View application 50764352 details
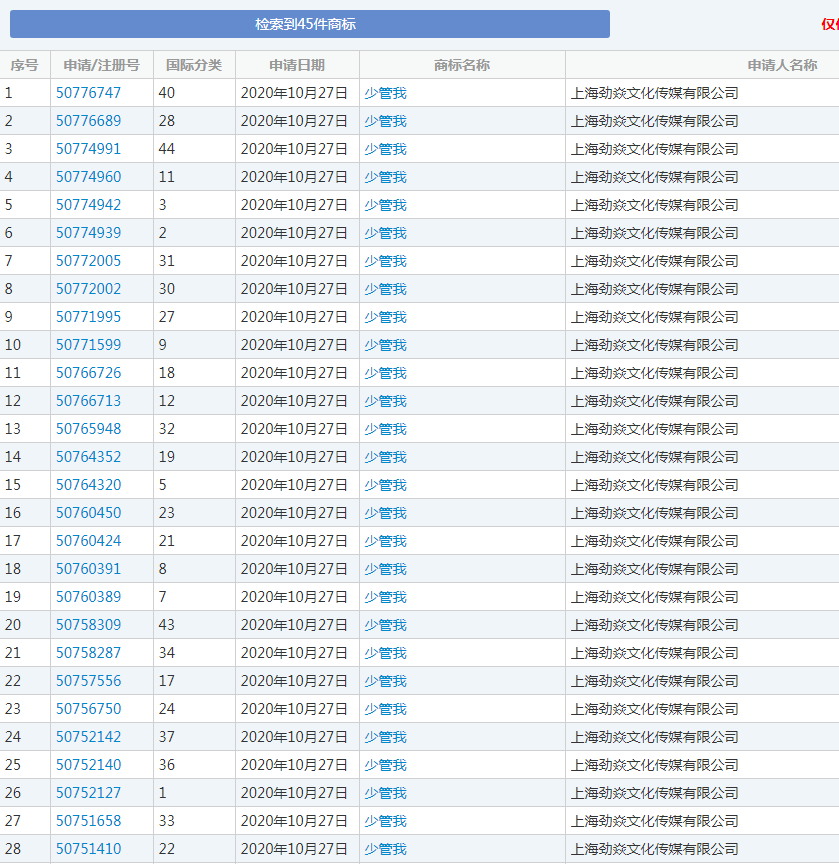839x864 pixels. point(88,457)
